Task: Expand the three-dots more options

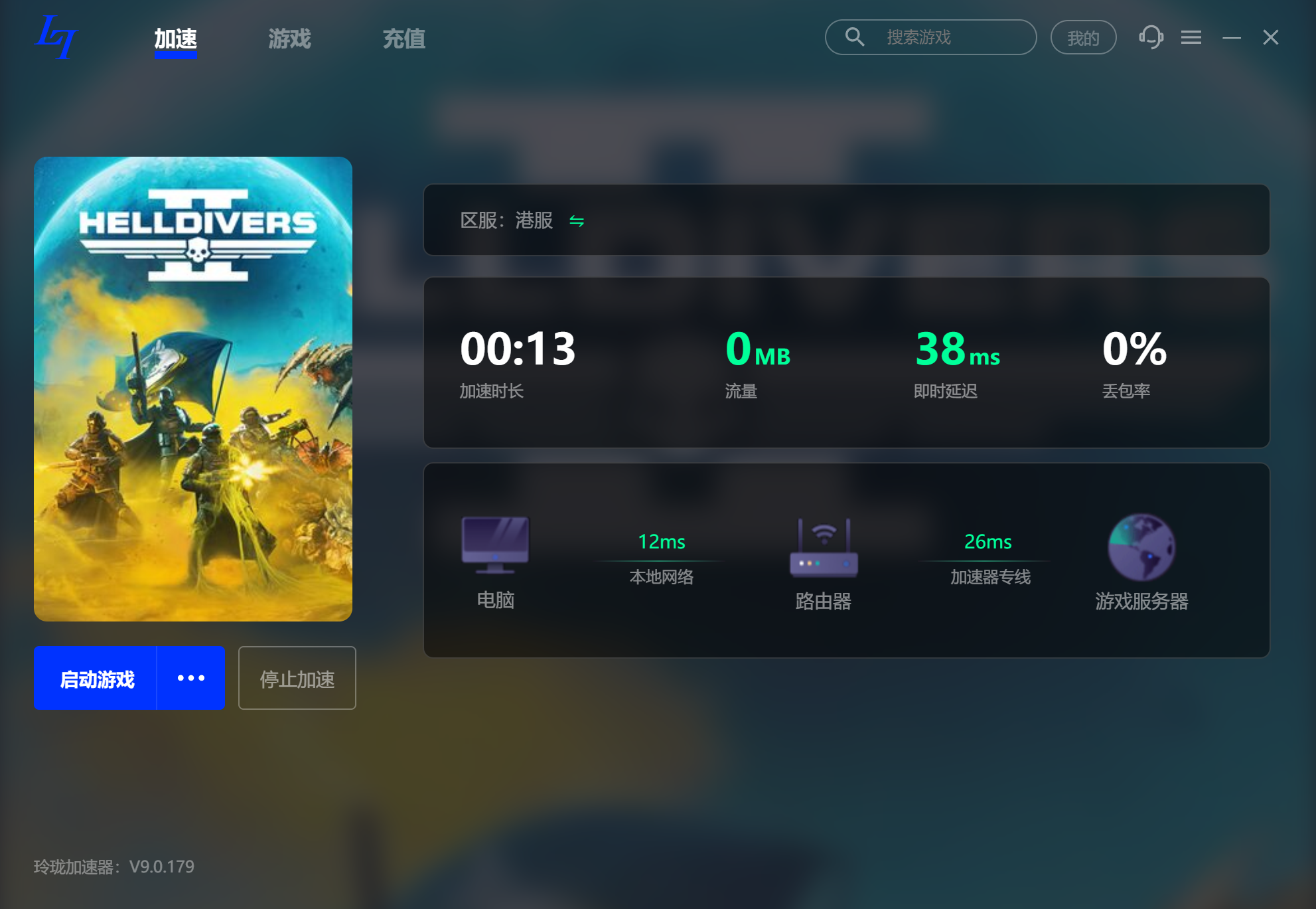Action: [191, 679]
